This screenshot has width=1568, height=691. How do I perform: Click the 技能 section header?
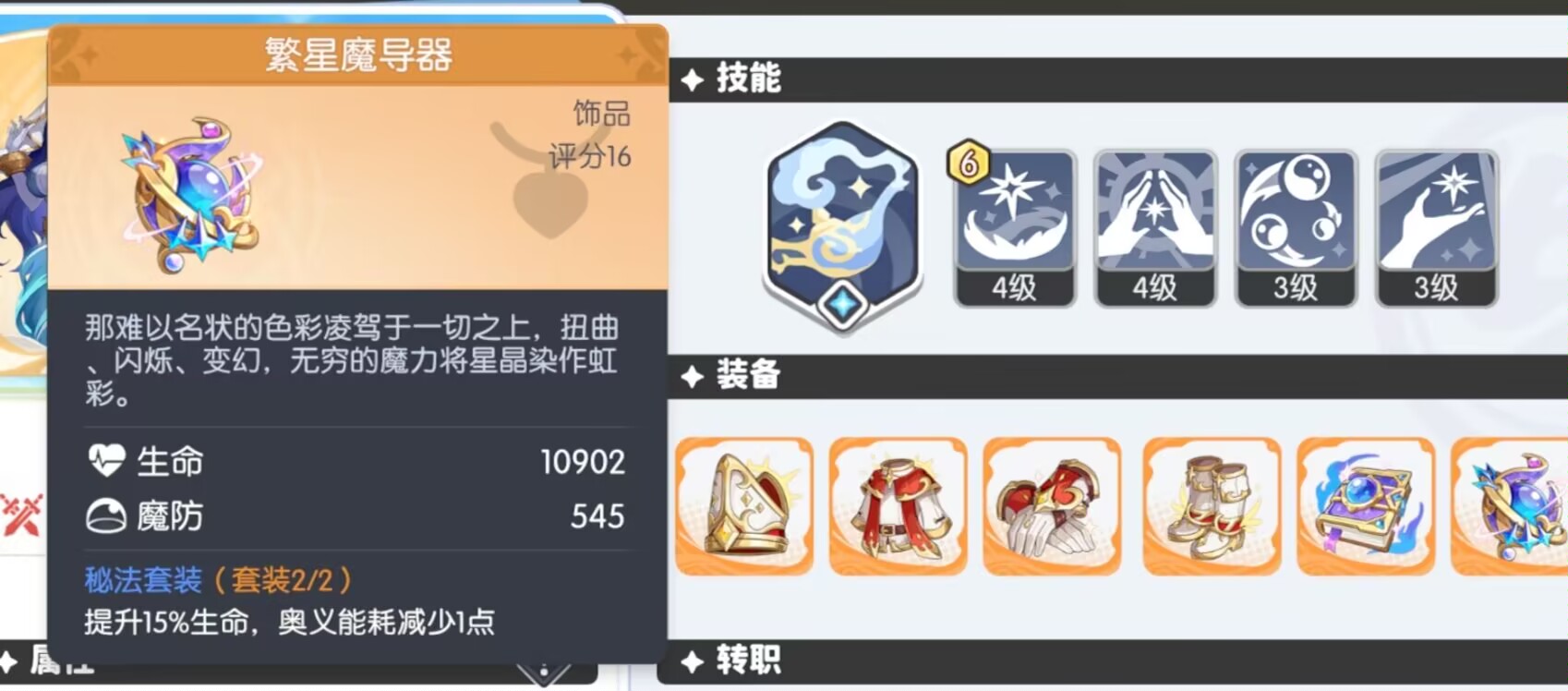748,79
